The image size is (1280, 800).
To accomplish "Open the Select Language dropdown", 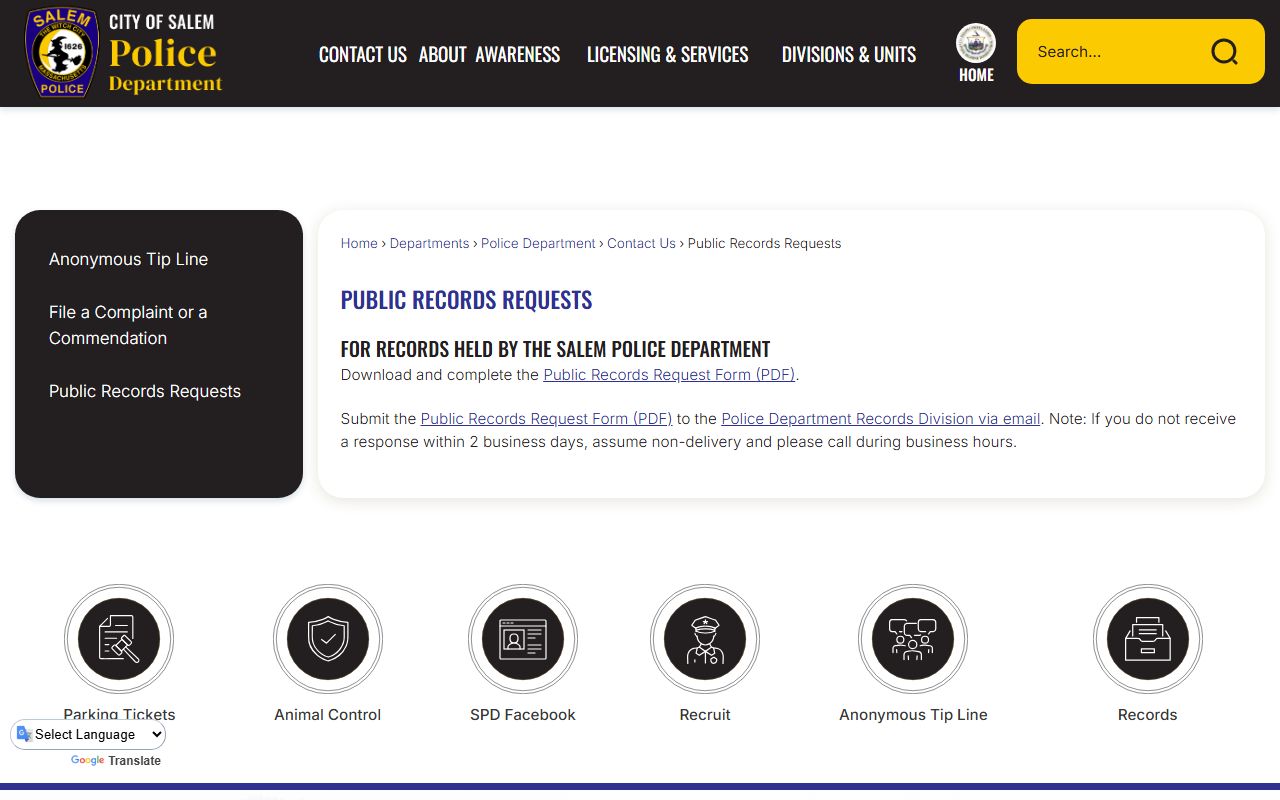I will coord(89,734).
